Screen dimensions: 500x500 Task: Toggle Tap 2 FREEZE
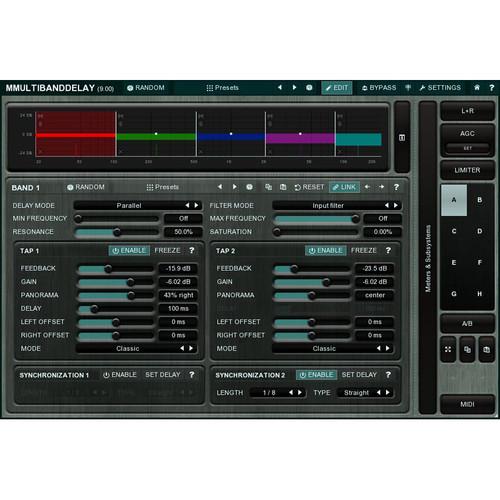click(364, 250)
